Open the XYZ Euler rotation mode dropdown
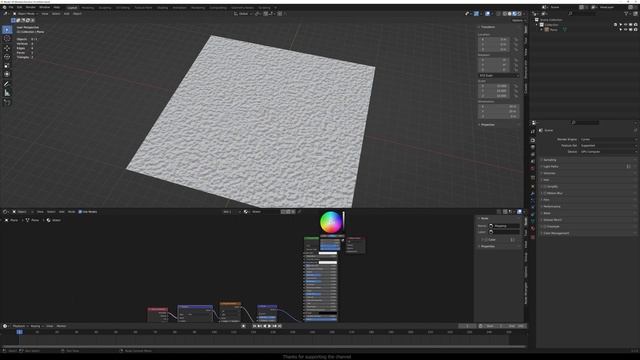 [498, 76]
